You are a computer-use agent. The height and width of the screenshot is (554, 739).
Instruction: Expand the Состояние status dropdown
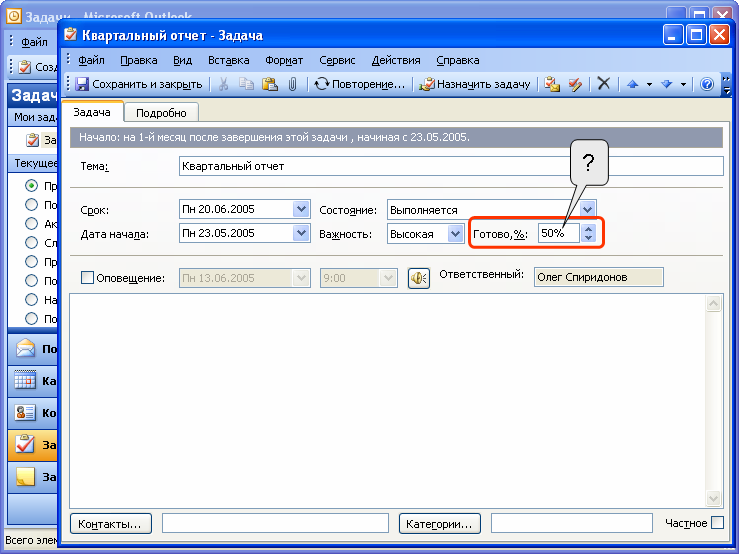click(587, 209)
